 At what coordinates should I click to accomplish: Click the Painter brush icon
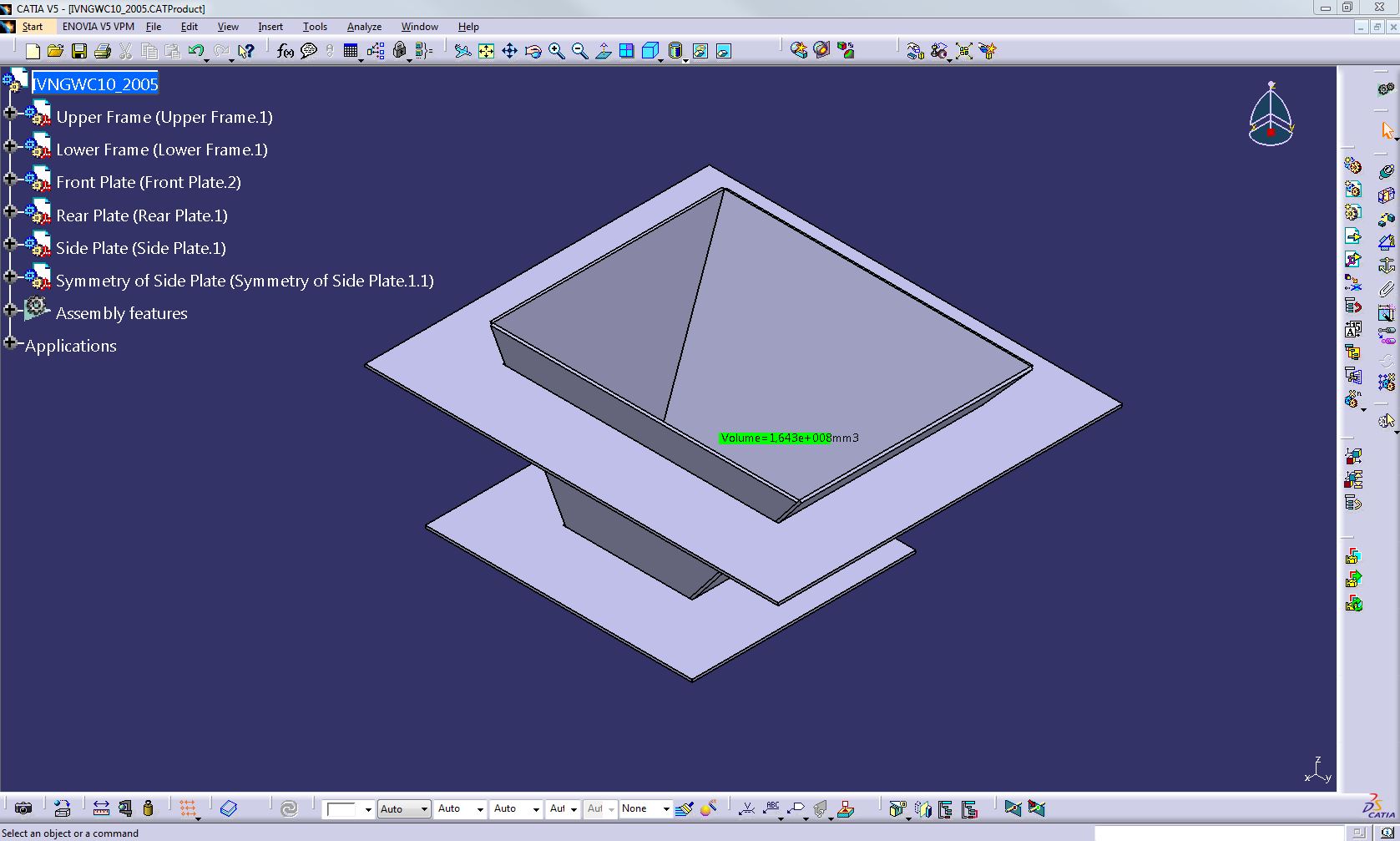685,808
